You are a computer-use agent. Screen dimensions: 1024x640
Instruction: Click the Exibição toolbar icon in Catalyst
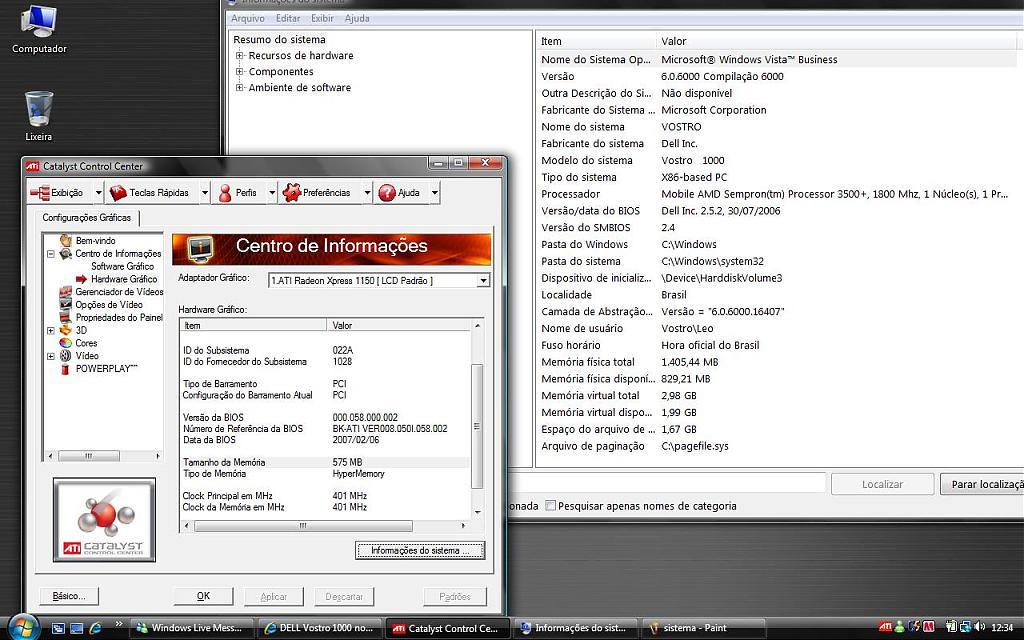(x=40, y=193)
